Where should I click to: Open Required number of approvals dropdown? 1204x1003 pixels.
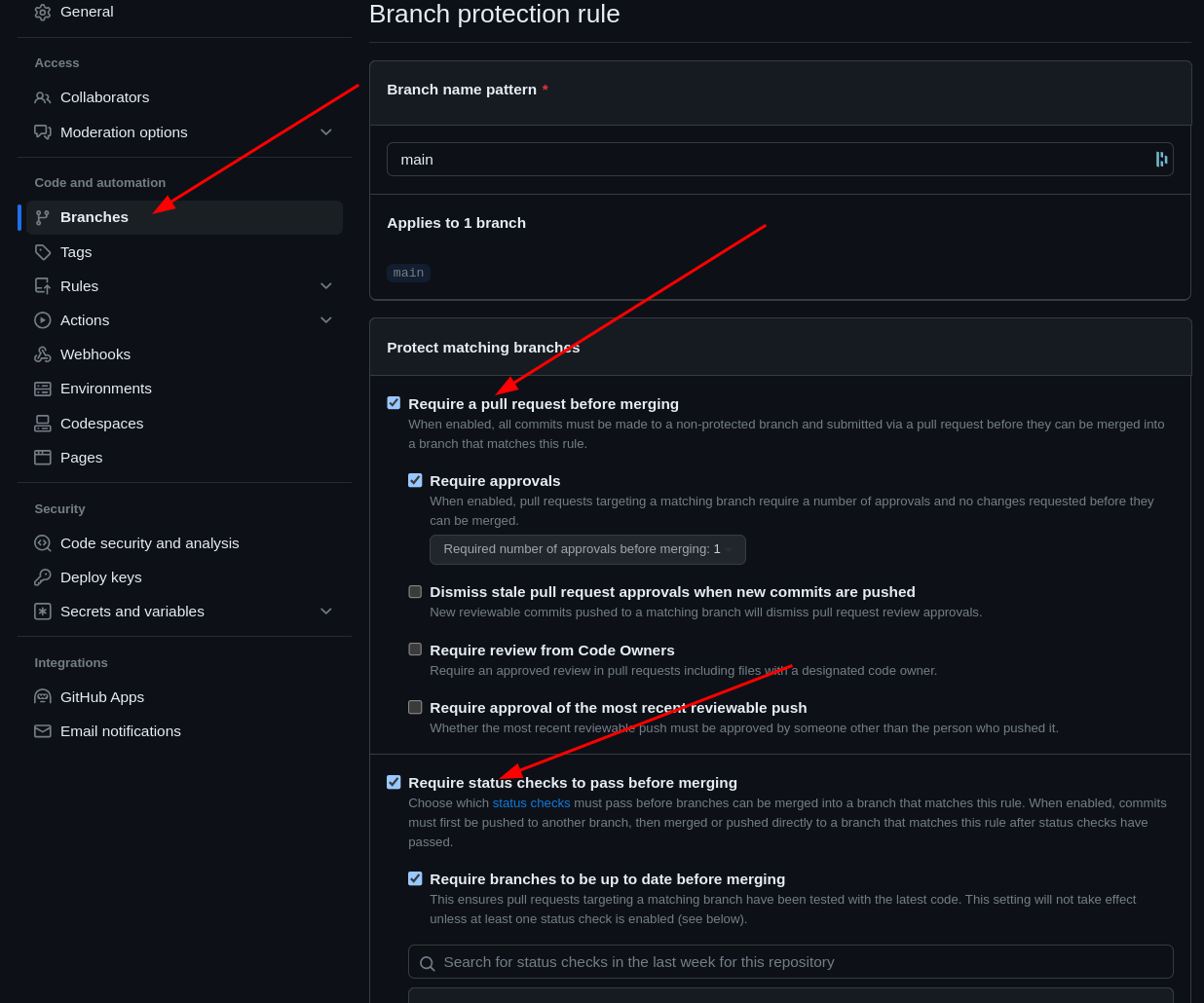pyautogui.click(x=587, y=549)
